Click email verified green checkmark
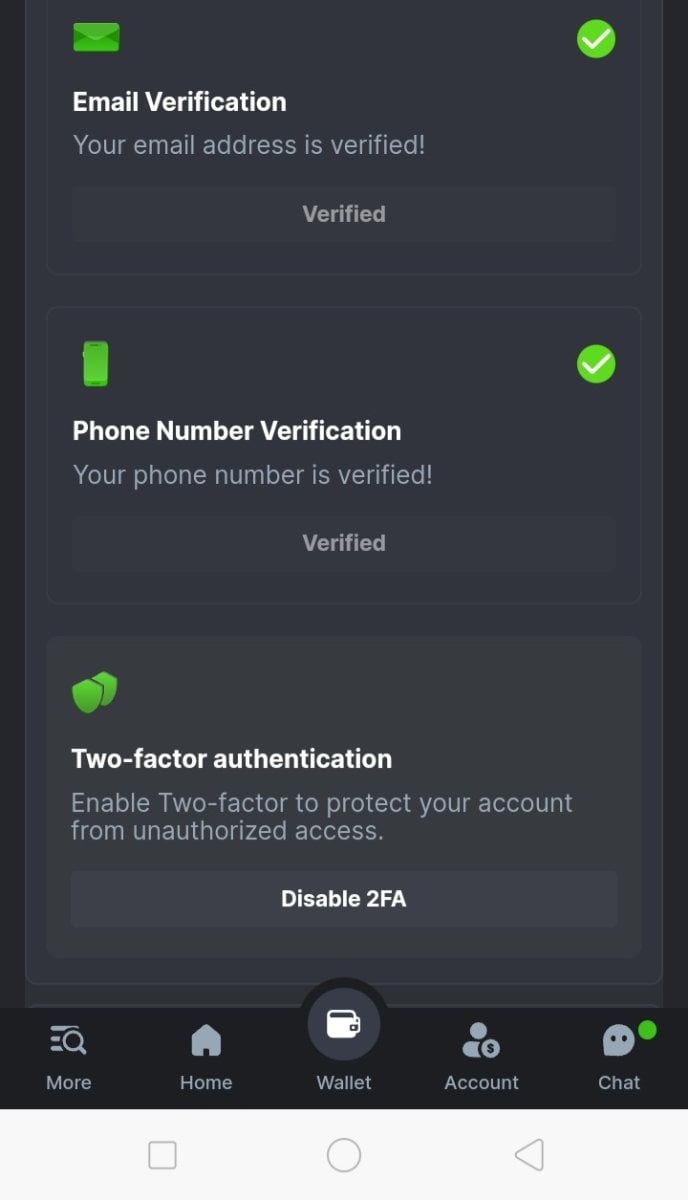Image resolution: width=688 pixels, height=1200 pixels. pyautogui.click(x=596, y=39)
